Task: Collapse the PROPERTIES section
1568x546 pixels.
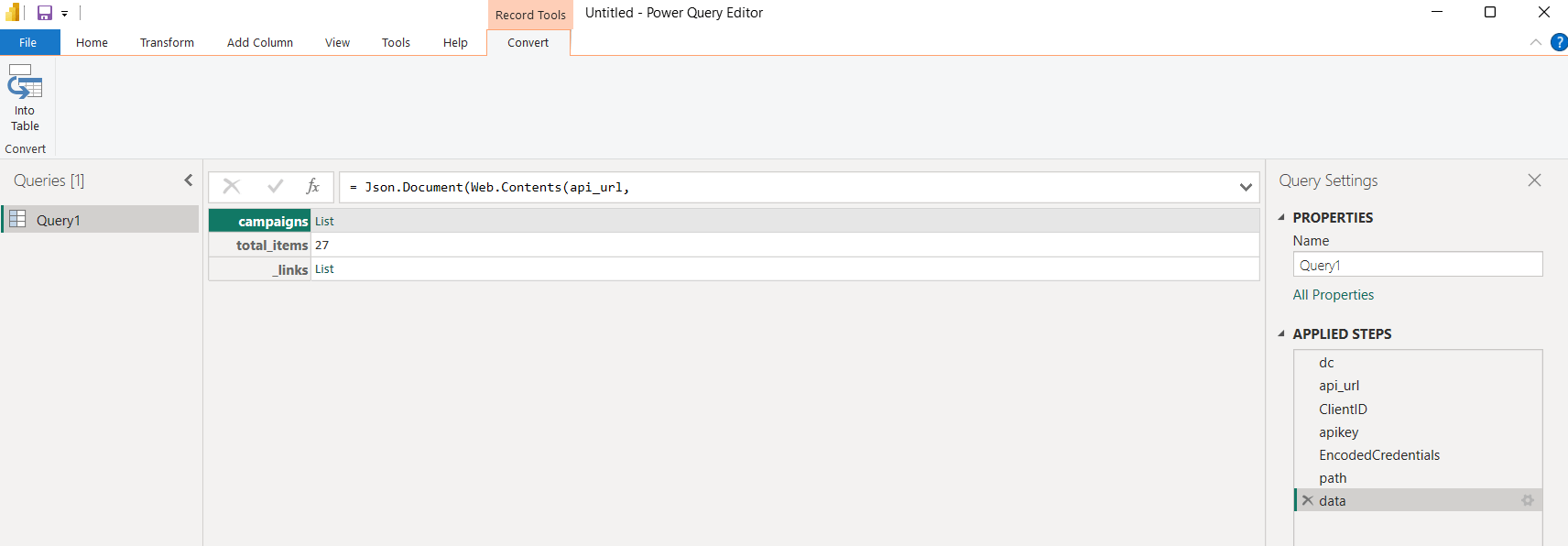Action: point(1281,218)
